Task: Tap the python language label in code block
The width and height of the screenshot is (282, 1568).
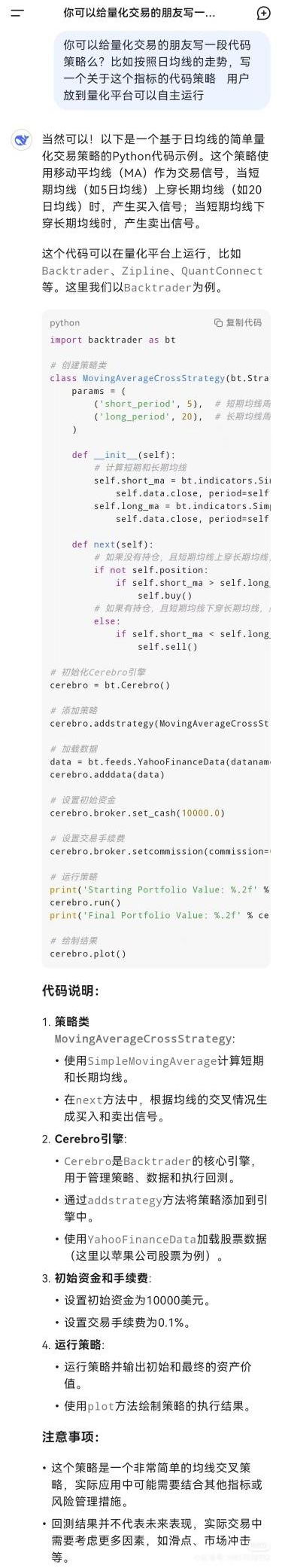Action: 65,322
